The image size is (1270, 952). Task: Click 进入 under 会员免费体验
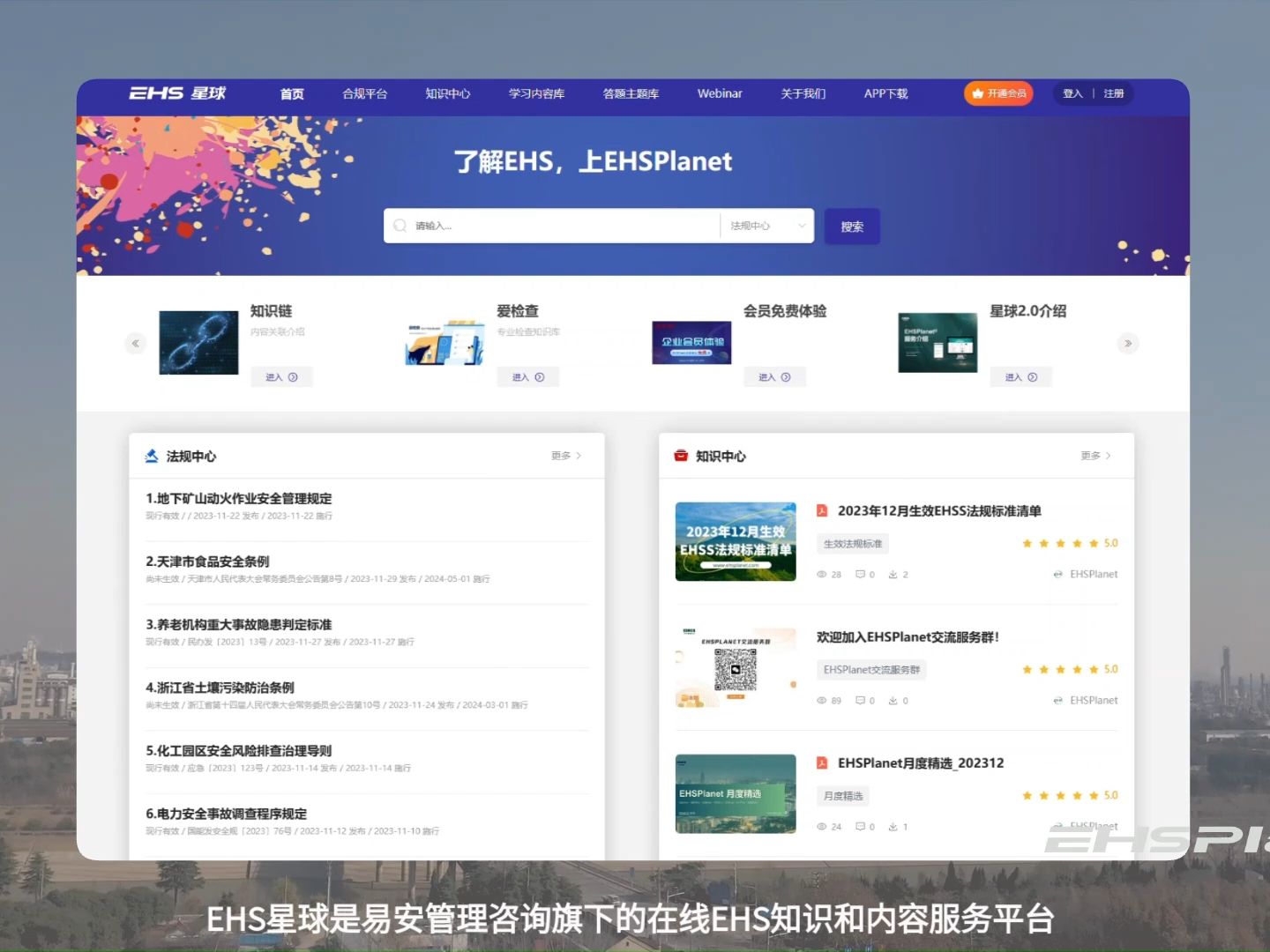pos(774,377)
